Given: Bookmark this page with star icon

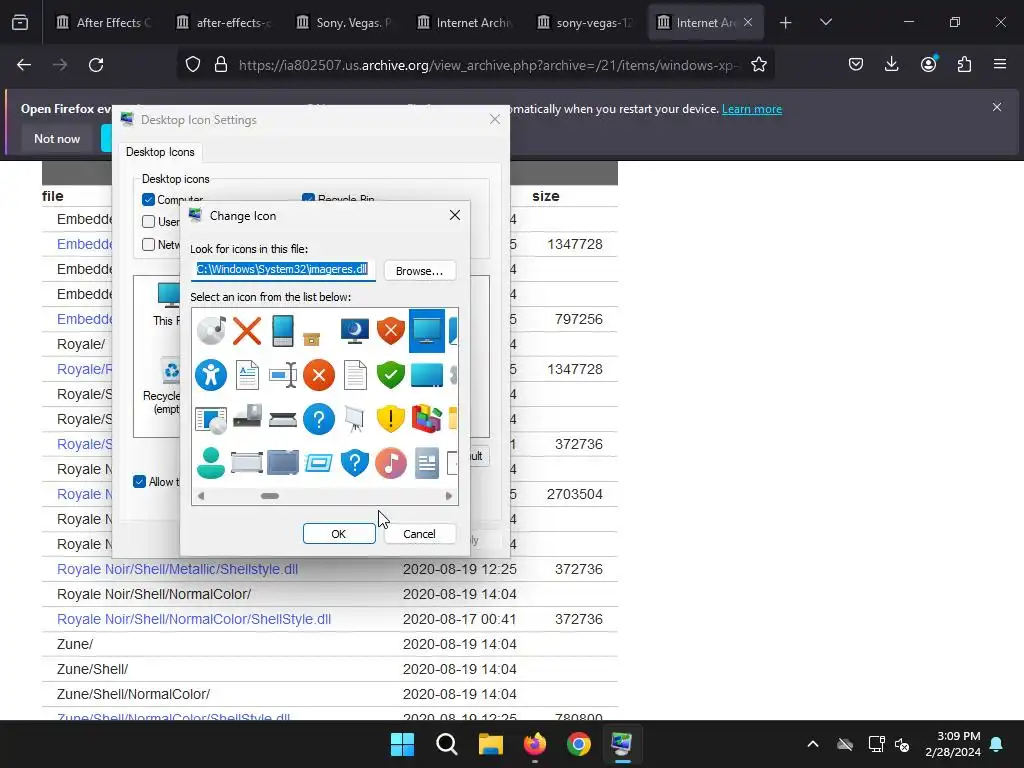Looking at the screenshot, I should coord(758,65).
